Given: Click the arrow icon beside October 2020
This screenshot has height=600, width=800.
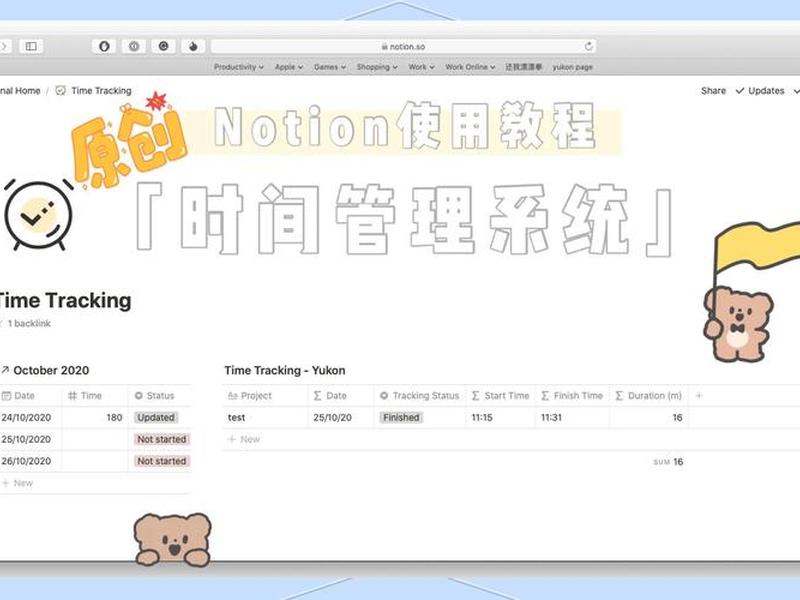Looking at the screenshot, I should [5, 369].
